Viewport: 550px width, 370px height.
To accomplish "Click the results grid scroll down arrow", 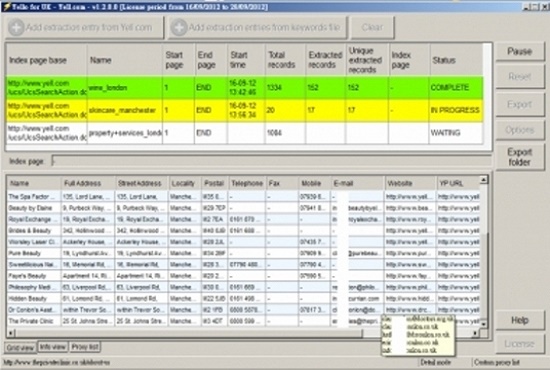I will pos(484,324).
